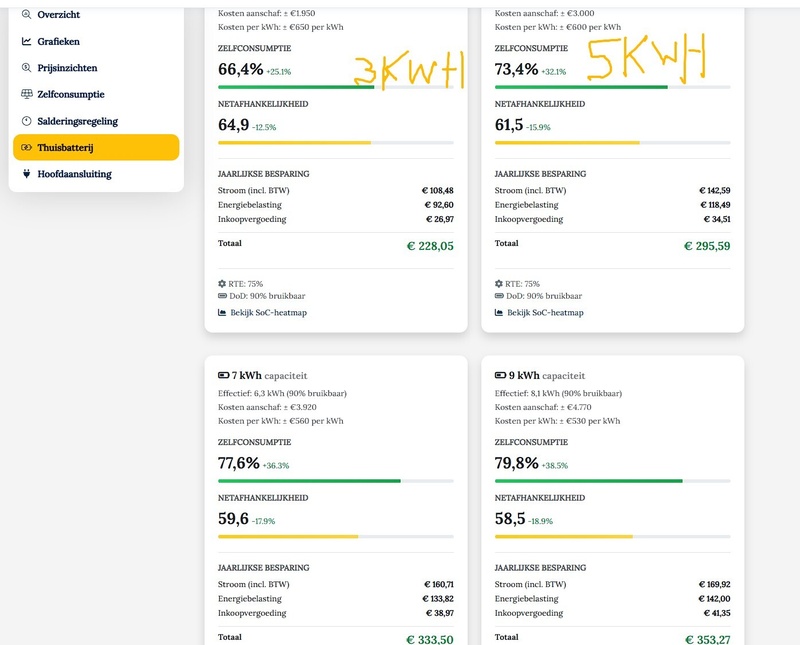Click the 66,4% zelfconsumptie value
Screen dimensions: 800x645
(x=241, y=69)
